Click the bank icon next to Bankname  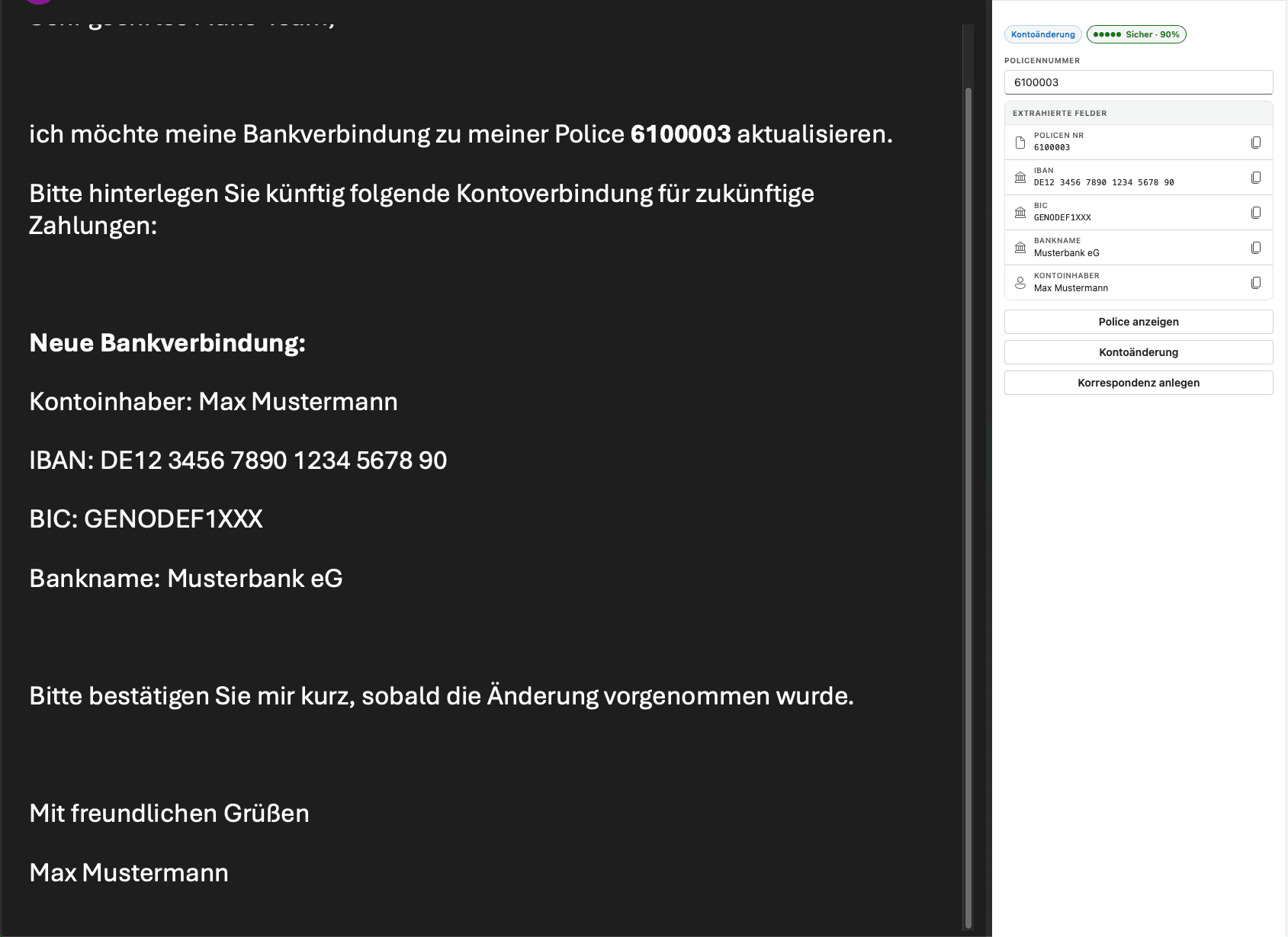pos(1020,247)
